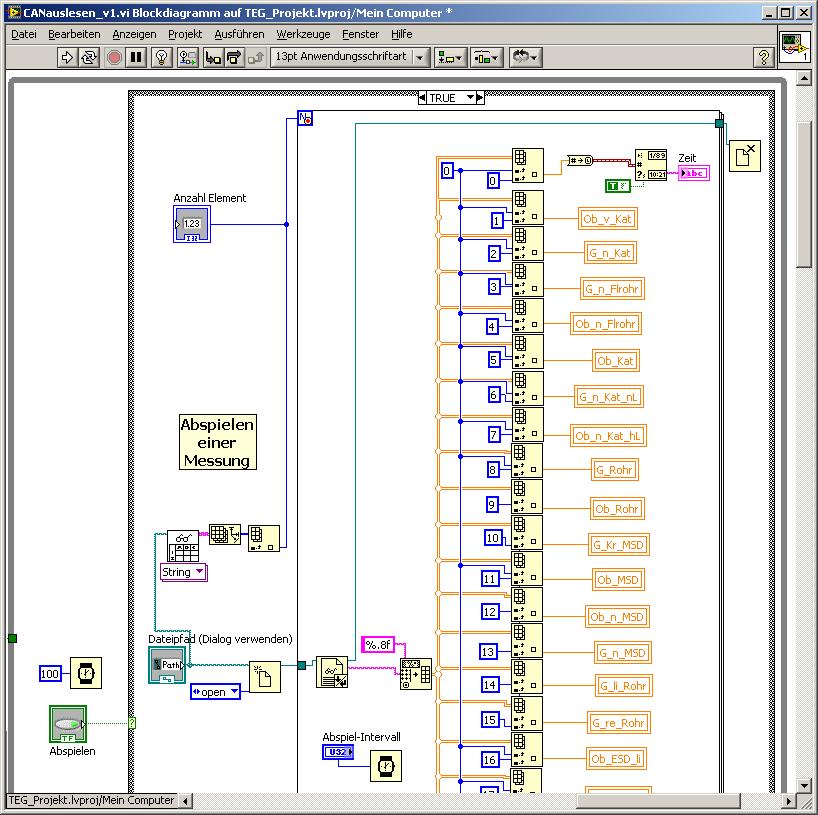
Task: Click the loop count N terminal
Action: coord(305,118)
